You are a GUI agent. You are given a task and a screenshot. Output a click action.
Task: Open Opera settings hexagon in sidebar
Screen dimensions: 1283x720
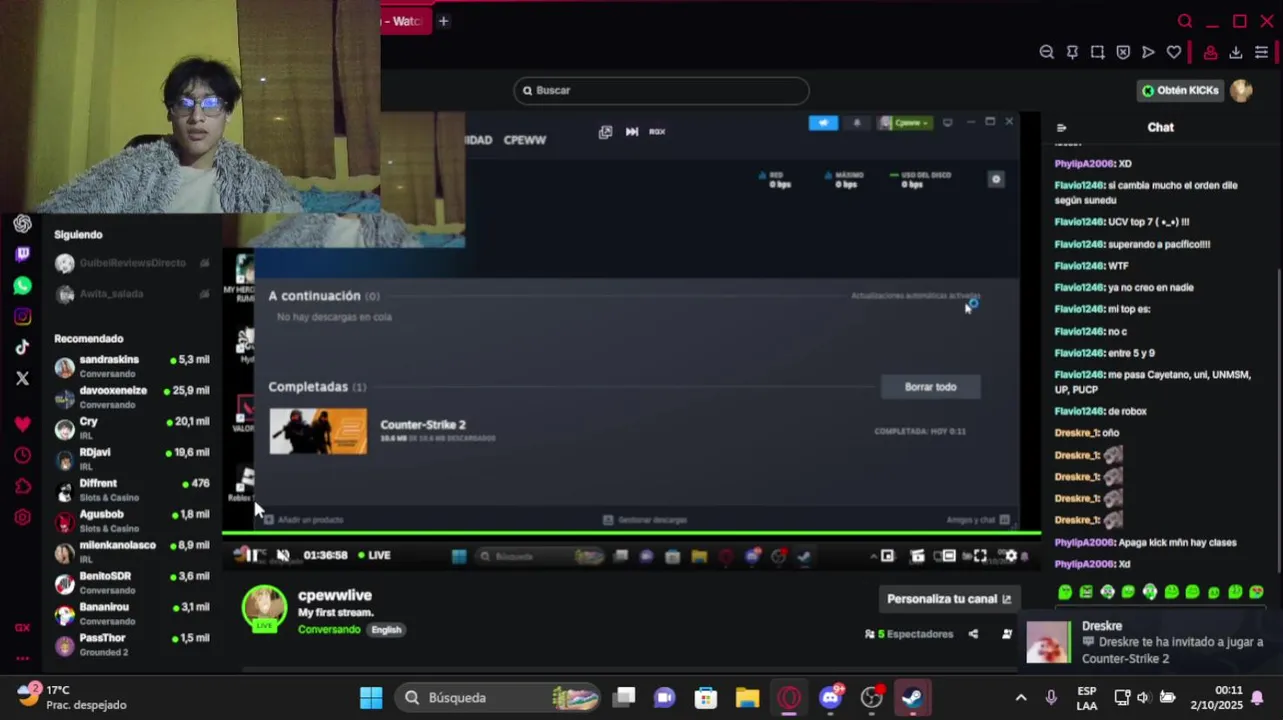point(22,518)
